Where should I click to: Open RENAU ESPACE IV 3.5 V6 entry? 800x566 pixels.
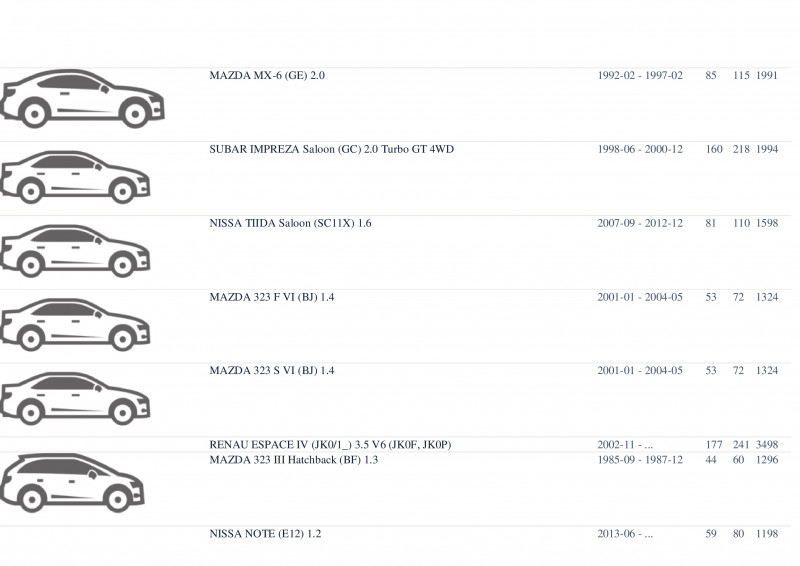click(x=330, y=445)
